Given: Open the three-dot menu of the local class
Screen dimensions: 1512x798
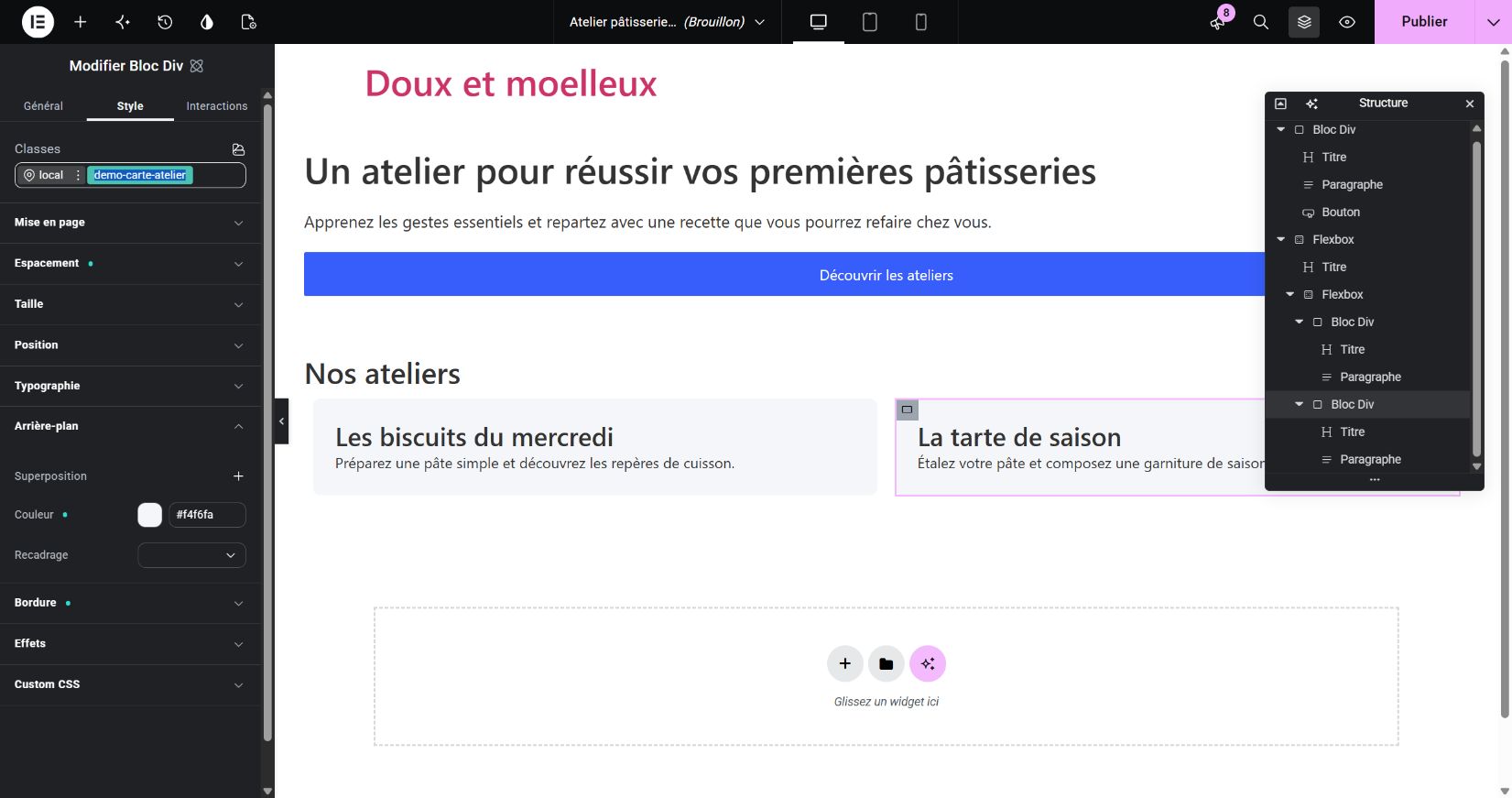Looking at the screenshot, I should point(78,175).
